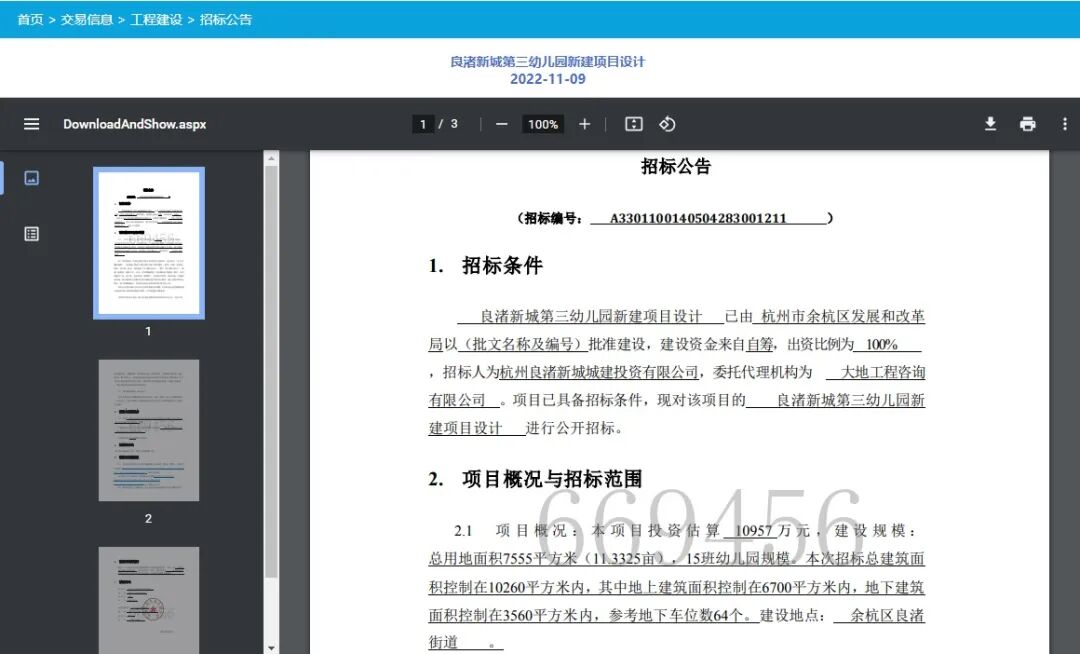Select page 2 thumbnail
1080x654 pixels.
[x=149, y=430]
